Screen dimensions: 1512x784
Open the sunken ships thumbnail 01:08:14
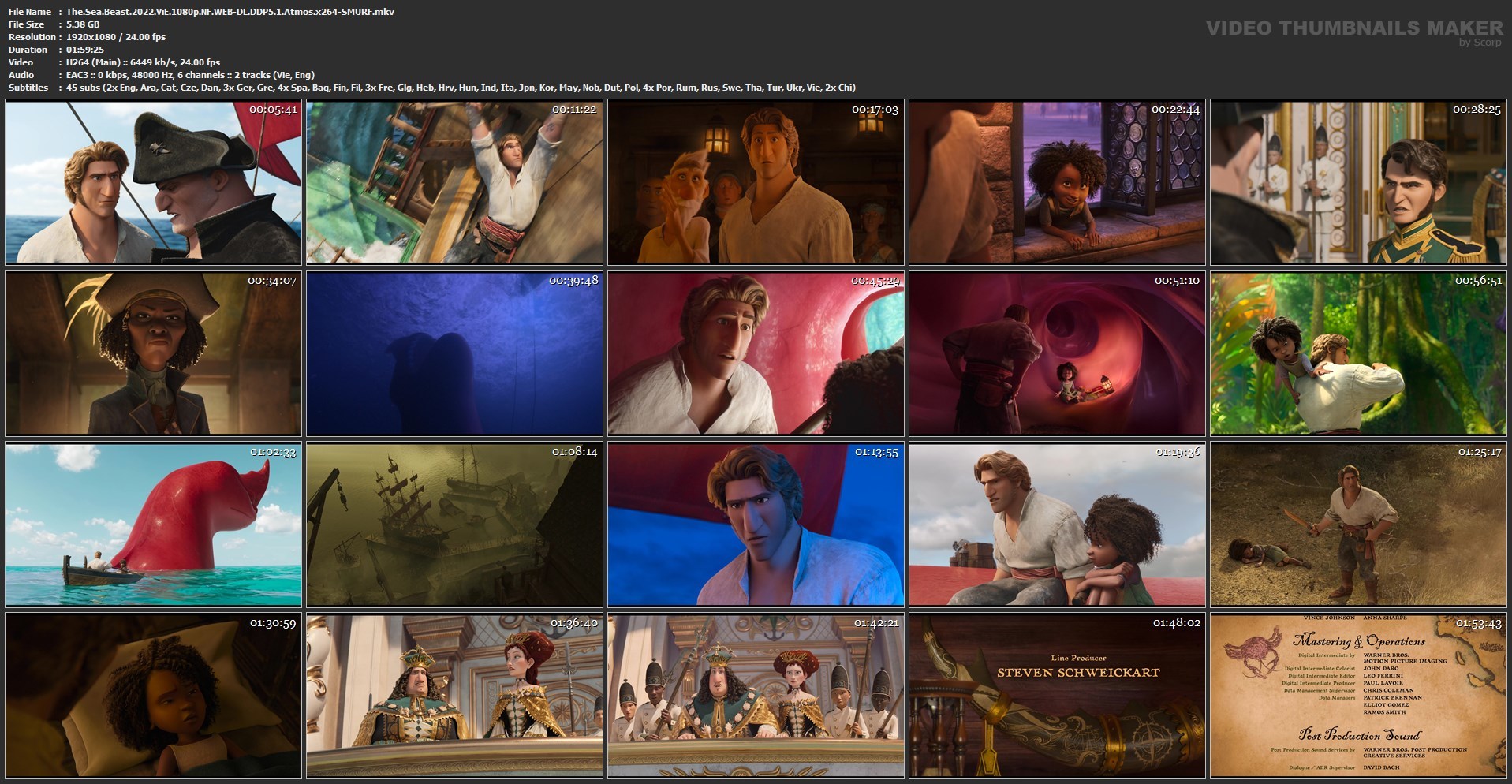454,525
